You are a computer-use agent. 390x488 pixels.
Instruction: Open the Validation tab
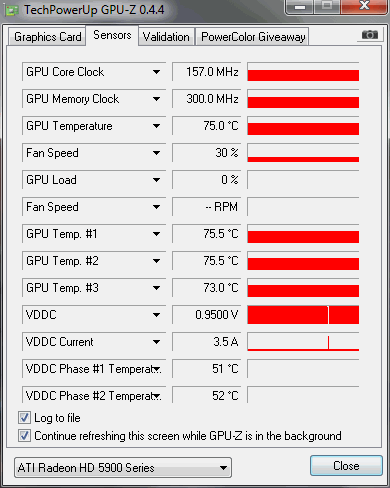point(166,37)
